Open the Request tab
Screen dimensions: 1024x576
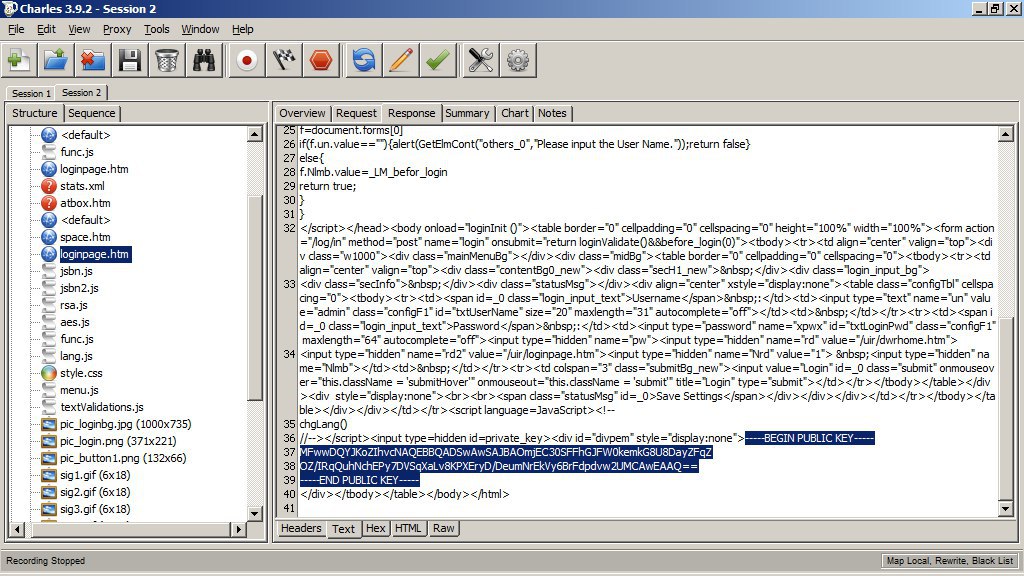[x=356, y=113]
